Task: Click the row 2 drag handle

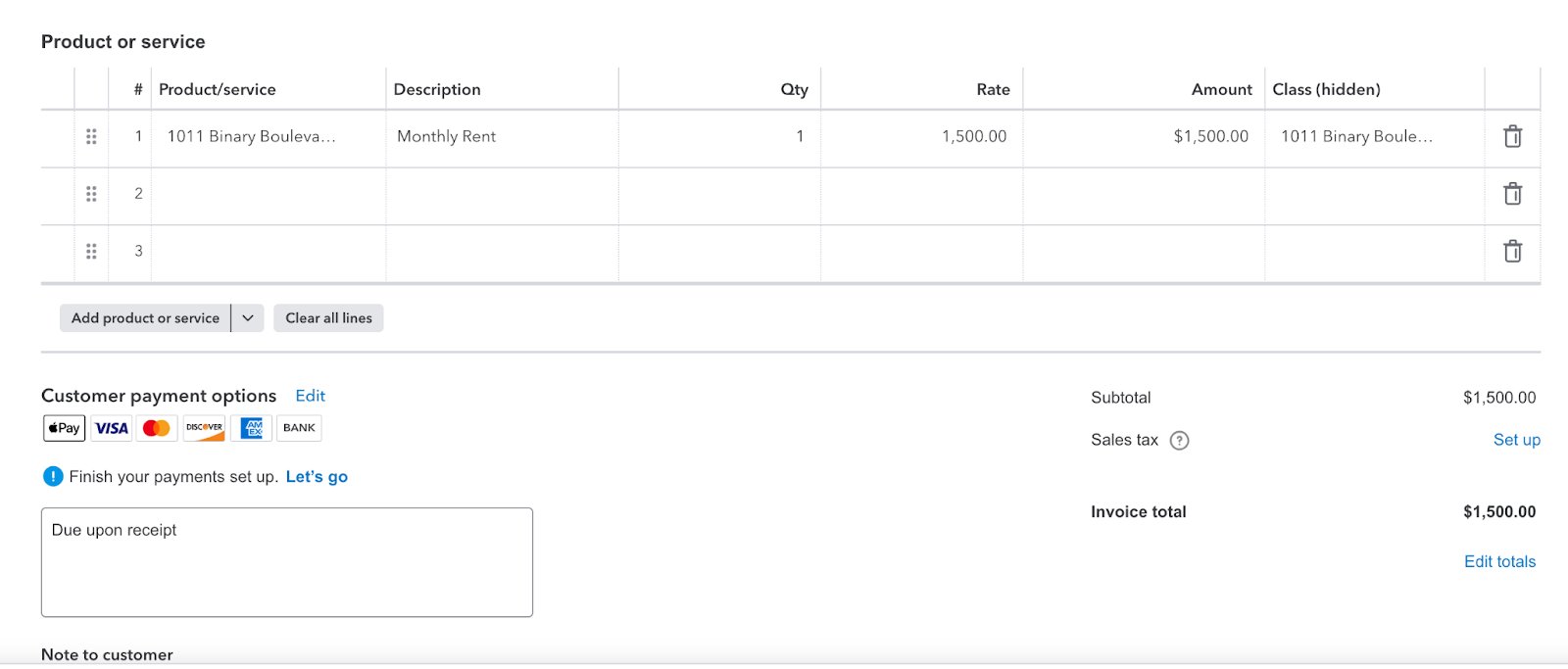Action: (91, 194)
